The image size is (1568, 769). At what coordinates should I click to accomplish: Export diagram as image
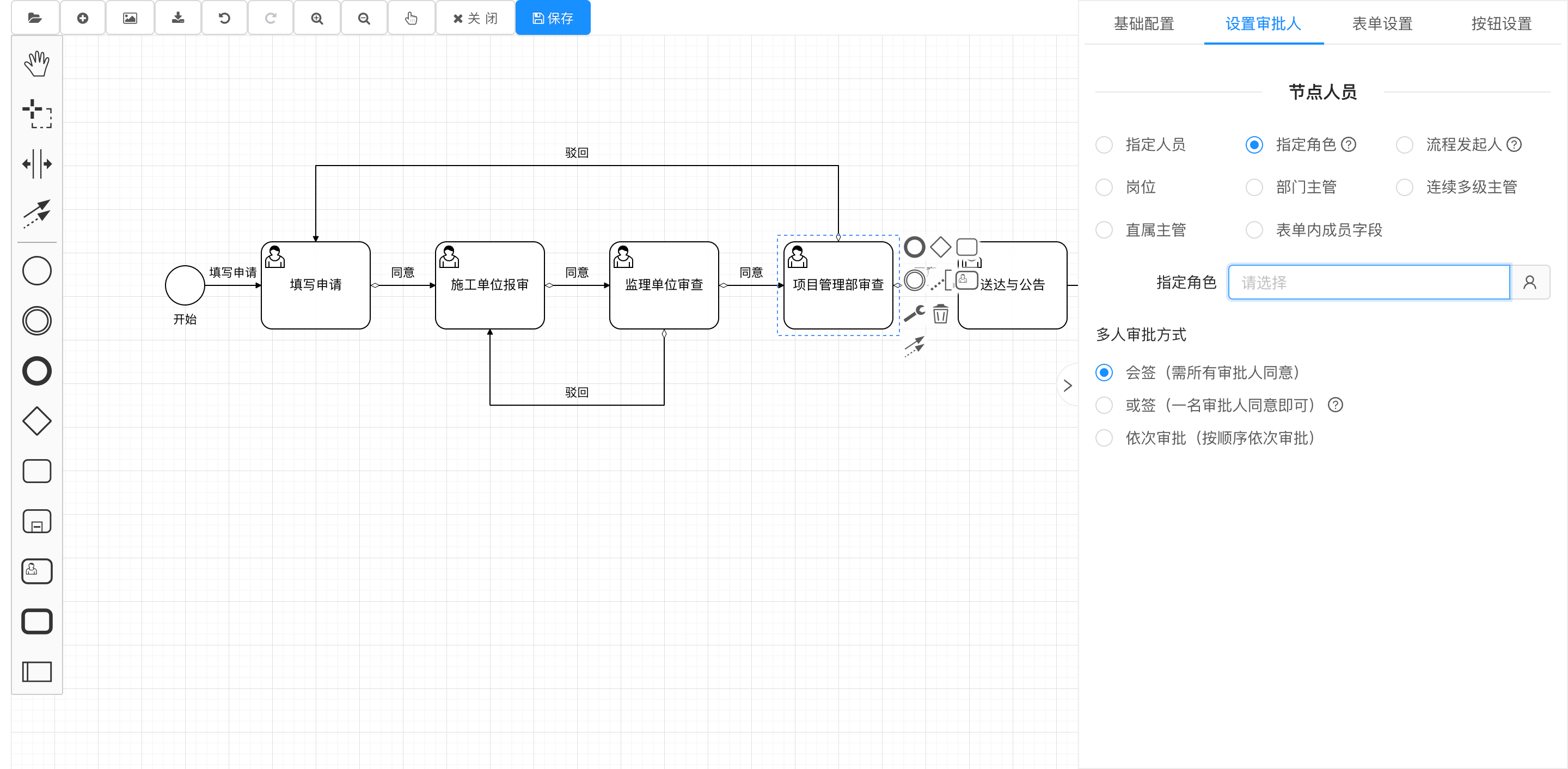click(x=130, y=17)
